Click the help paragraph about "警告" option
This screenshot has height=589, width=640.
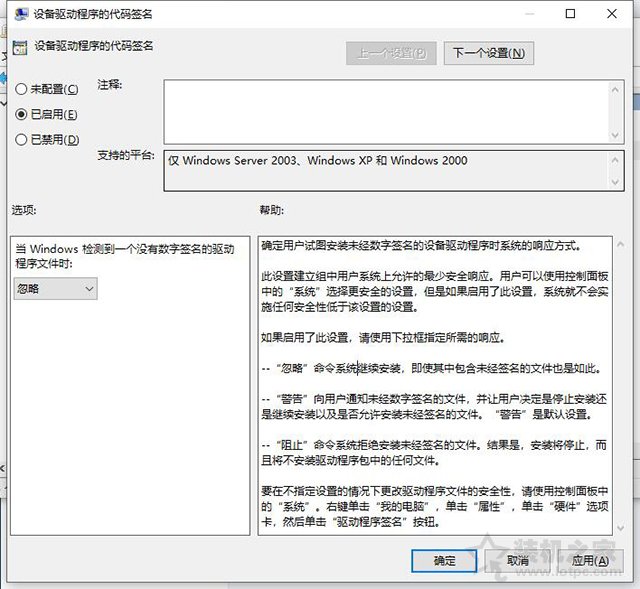click(434, 407)
